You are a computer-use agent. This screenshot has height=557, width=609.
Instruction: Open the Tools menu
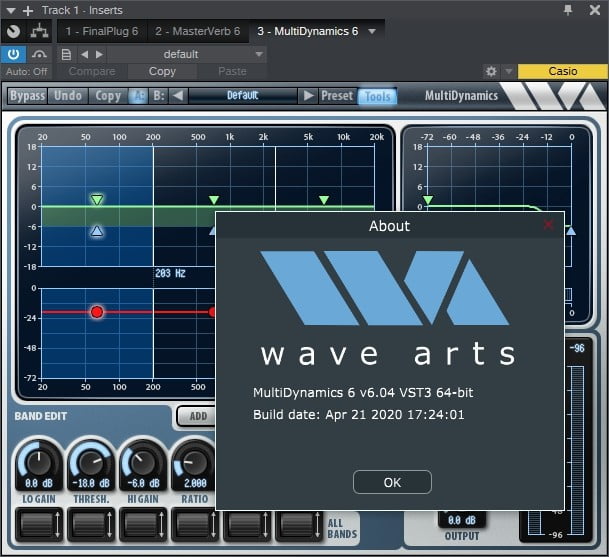tap(377, 96)
